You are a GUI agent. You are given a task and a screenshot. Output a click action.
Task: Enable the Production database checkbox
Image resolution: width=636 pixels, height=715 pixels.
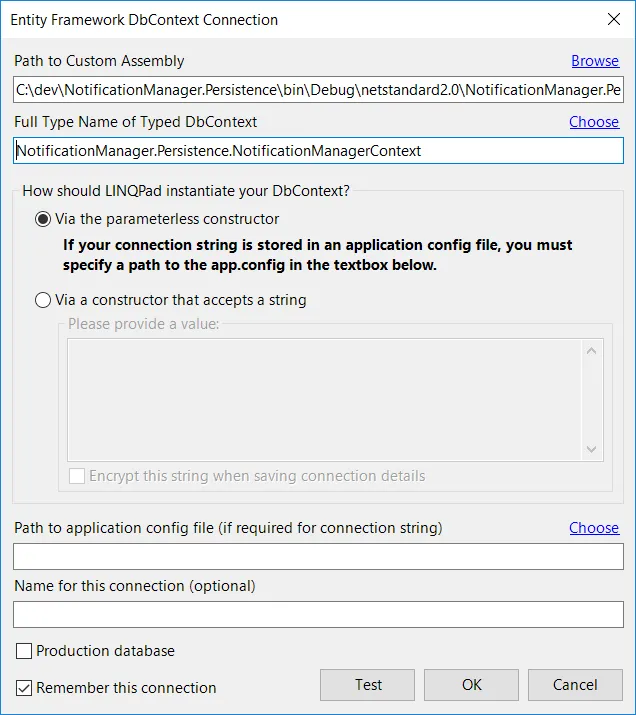24,652
